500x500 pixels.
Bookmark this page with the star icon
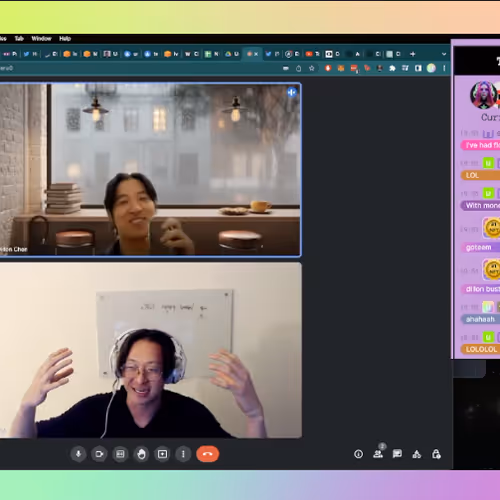[312, 68]
